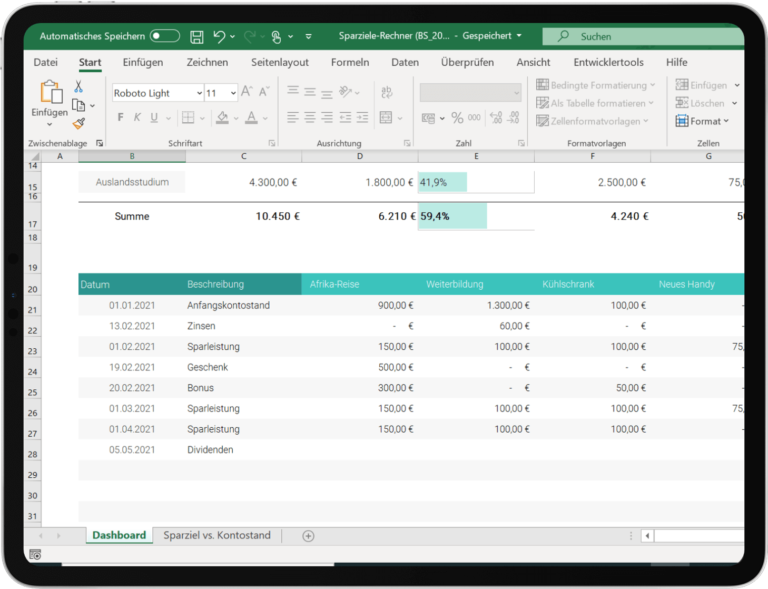Toggle bold F formatting
This screenshot has height=589, width=768.
pos(120,118)
